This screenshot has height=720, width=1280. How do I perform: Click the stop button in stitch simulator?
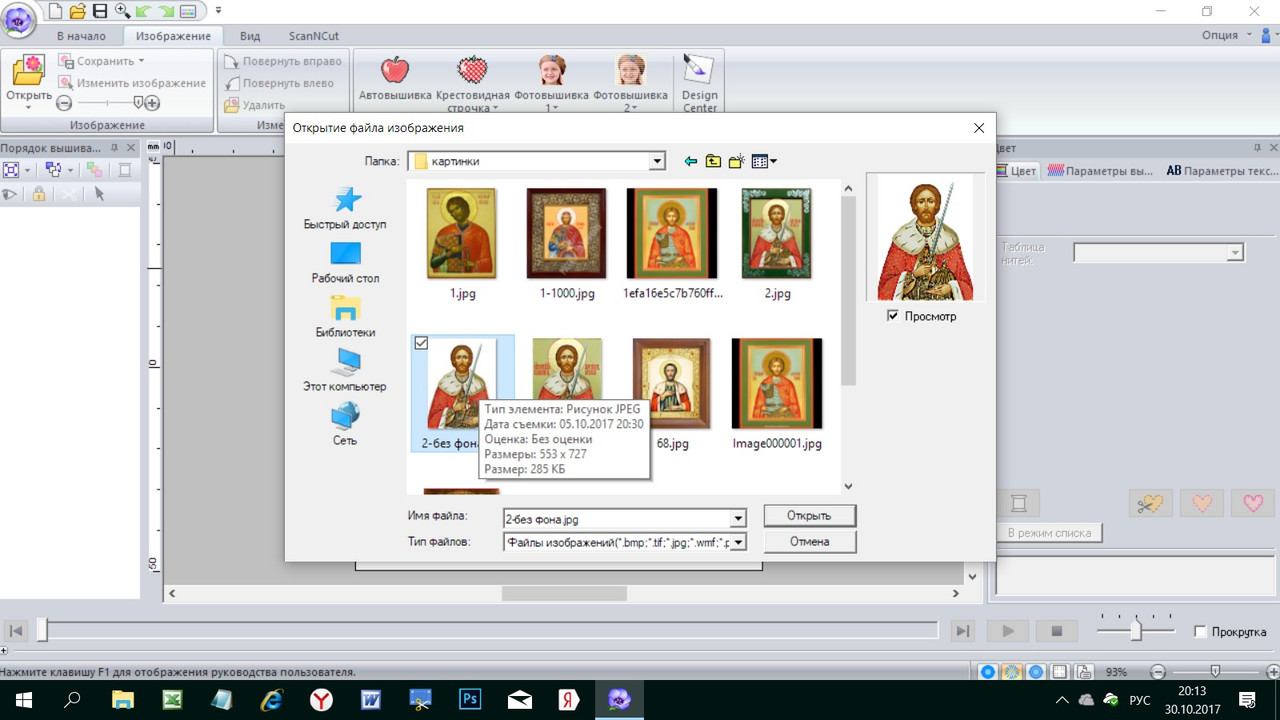(x=1056, y=631)
